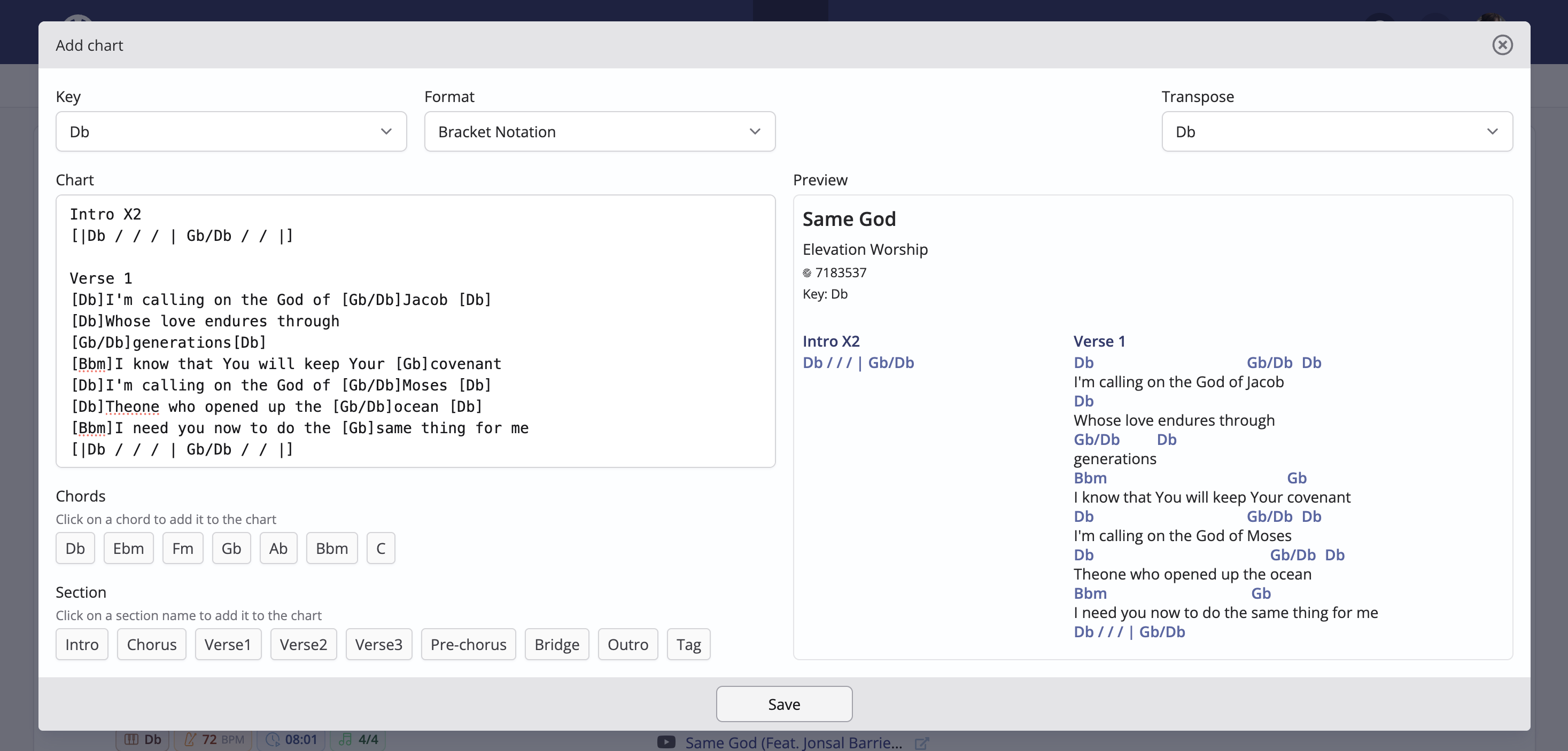Open the Transpose dropdown
Viewport: 1568px width, 751px height.
click(x=1337, y=131)
